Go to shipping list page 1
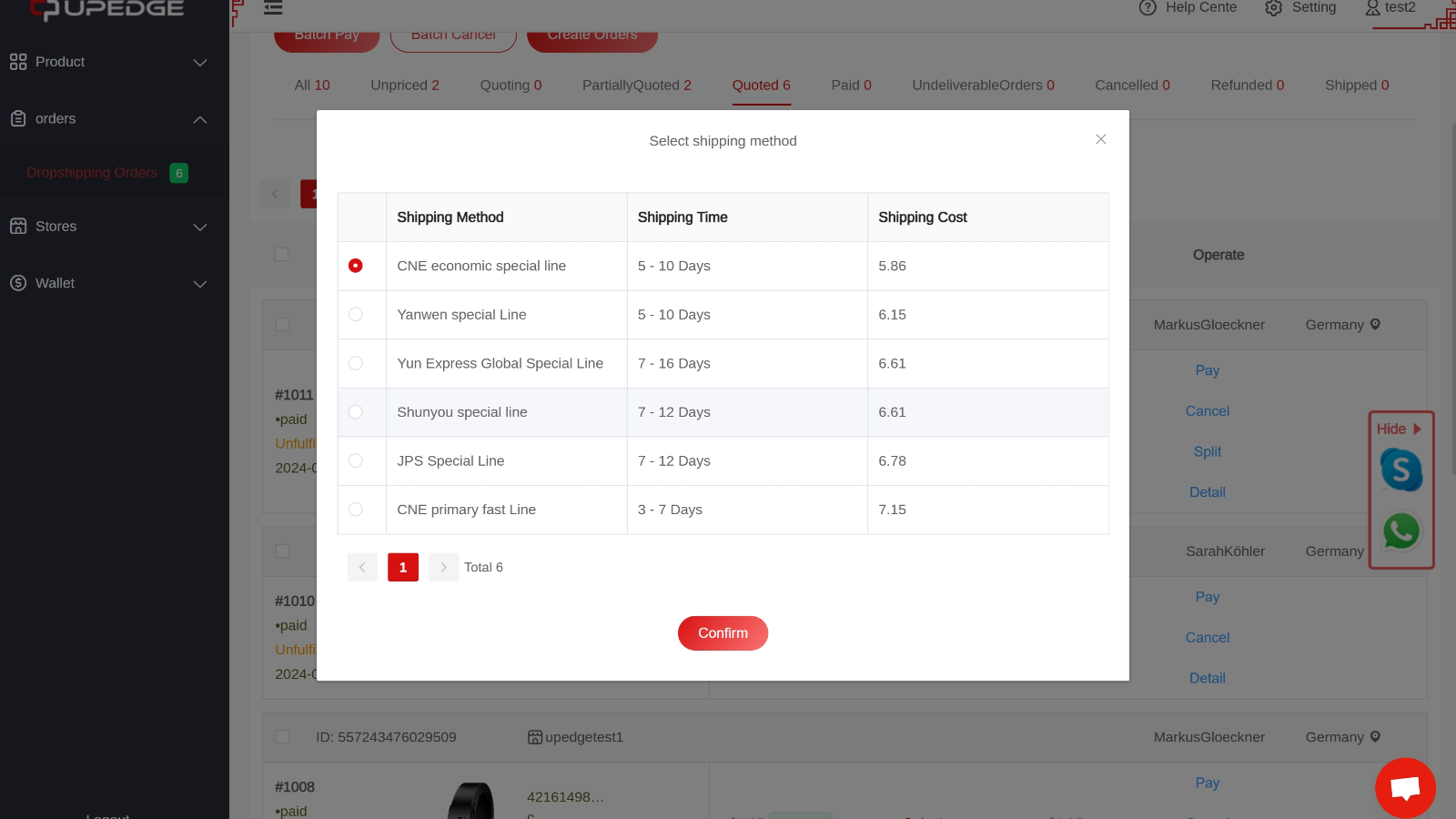1456x819 pixels. click(403, 567)
